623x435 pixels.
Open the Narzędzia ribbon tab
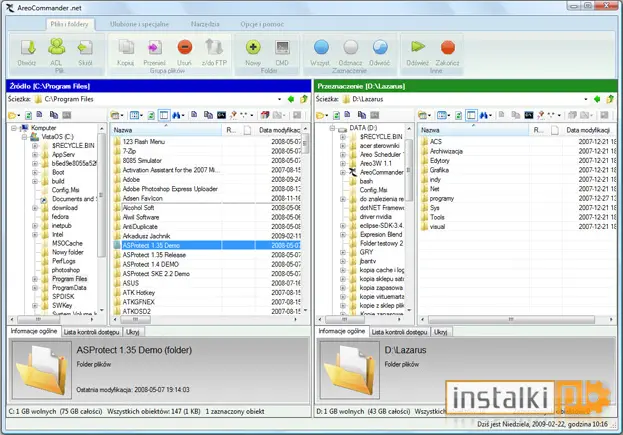[x=205, y=24]
